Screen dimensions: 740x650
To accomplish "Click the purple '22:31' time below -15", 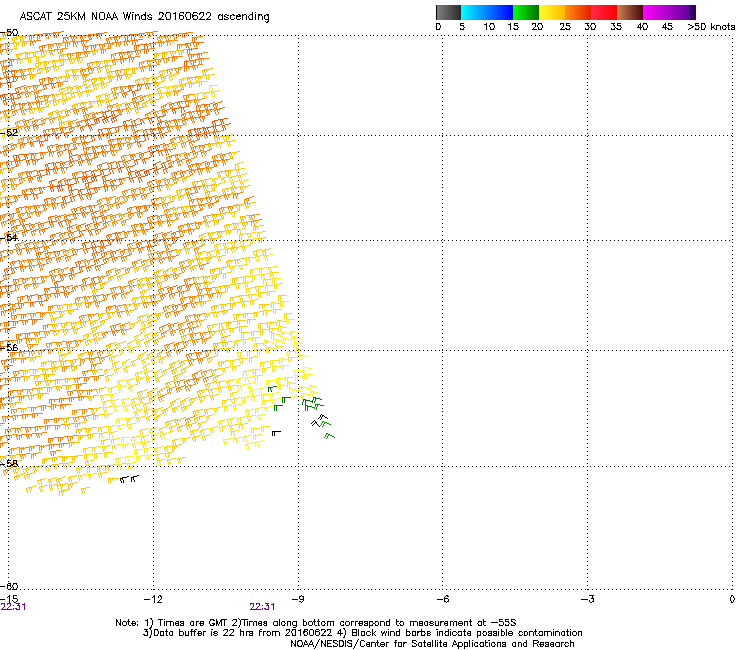I will 13,607.
